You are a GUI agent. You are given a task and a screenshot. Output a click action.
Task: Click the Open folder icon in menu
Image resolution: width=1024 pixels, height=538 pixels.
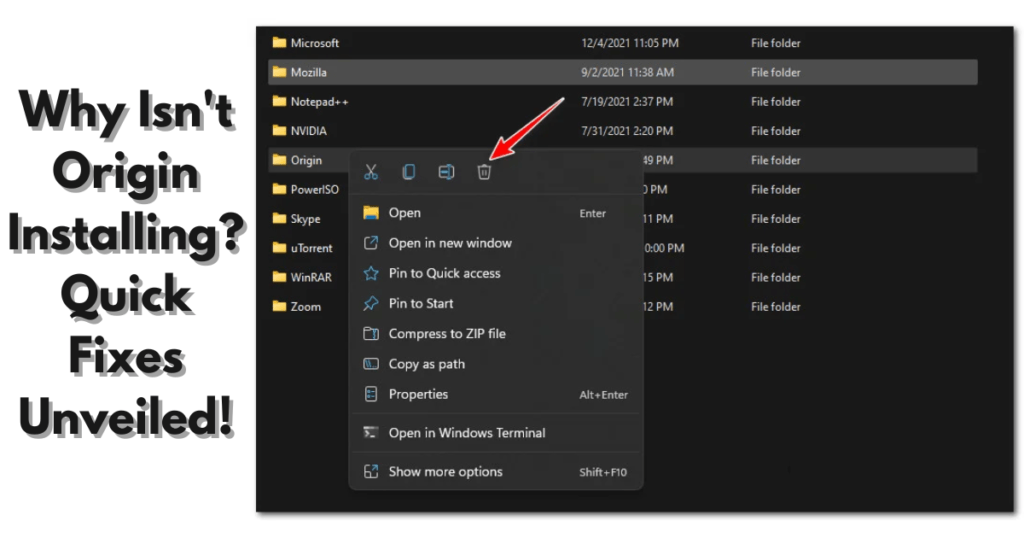coord(371,212)
